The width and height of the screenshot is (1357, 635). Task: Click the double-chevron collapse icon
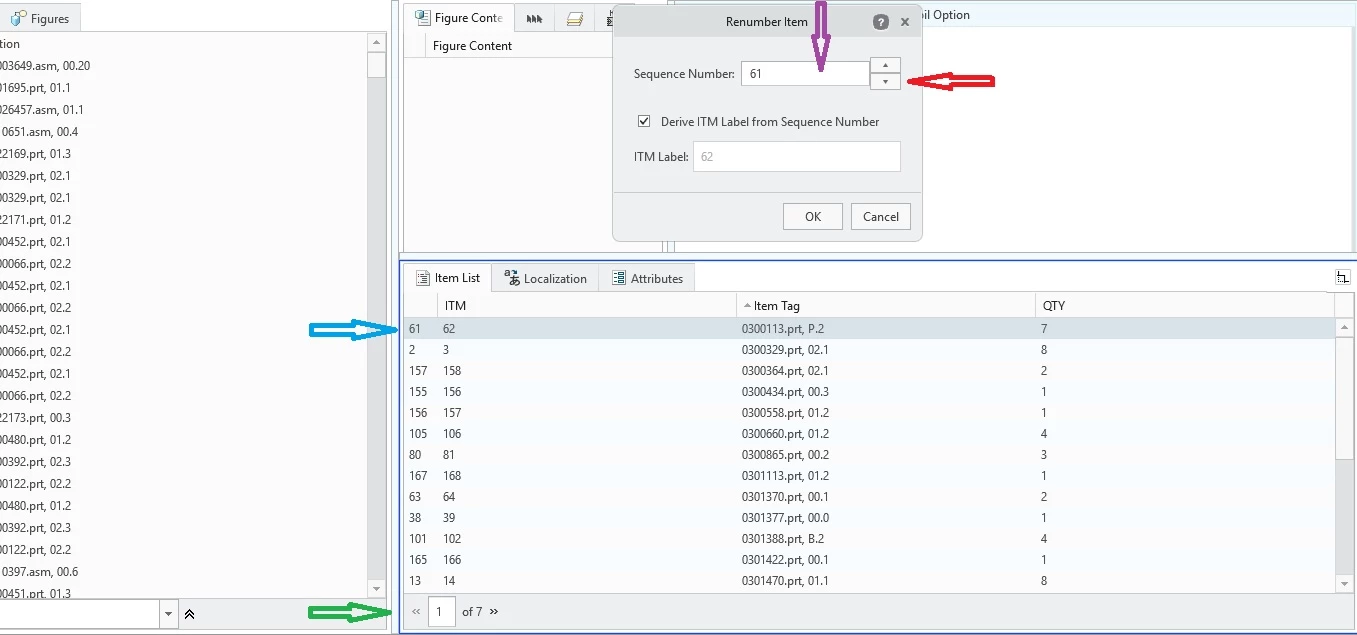(x=189, y=614)
